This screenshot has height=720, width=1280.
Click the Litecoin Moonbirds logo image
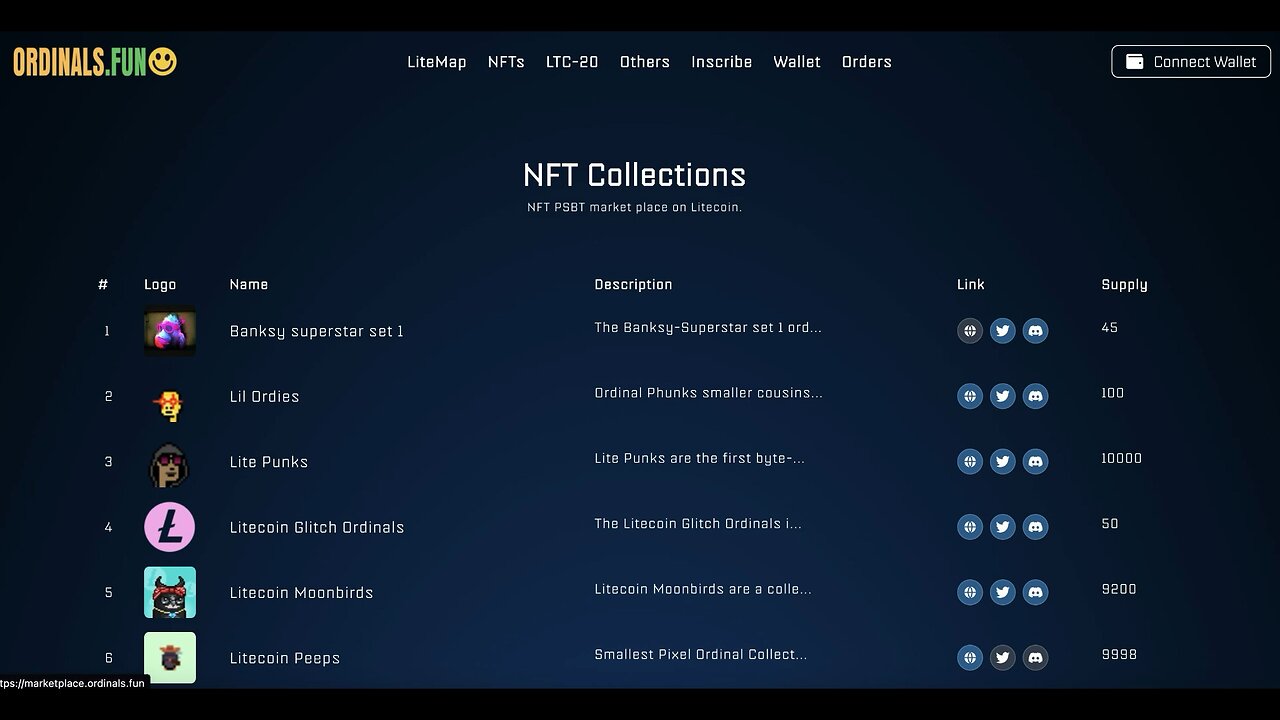(x=170, y=592)
